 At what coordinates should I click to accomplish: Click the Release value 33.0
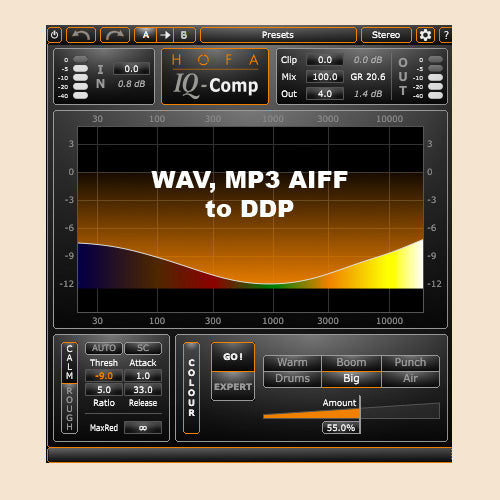click(143, 390)
